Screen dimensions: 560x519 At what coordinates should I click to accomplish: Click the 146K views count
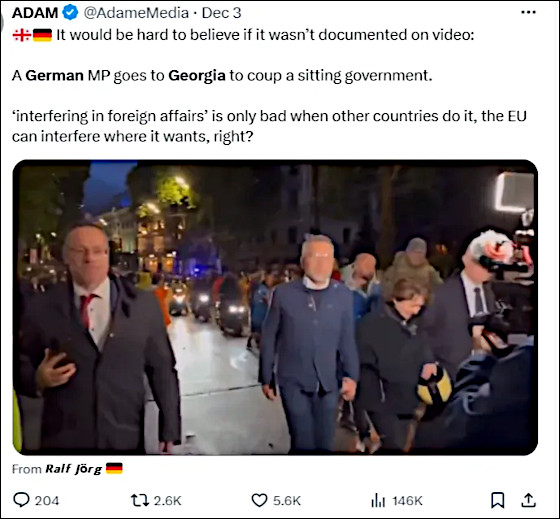pos(408,501)
